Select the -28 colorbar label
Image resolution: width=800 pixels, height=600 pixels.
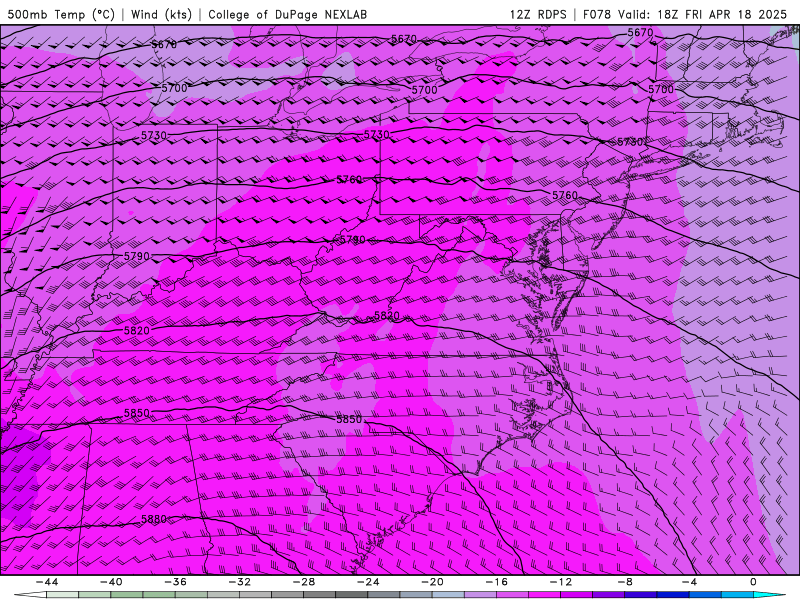pyautogui.click(x=304, y=582)
